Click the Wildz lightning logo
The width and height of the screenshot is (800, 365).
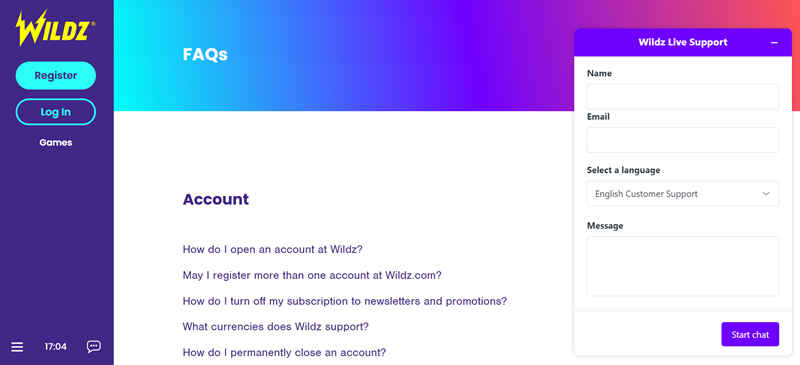[55, 28]
